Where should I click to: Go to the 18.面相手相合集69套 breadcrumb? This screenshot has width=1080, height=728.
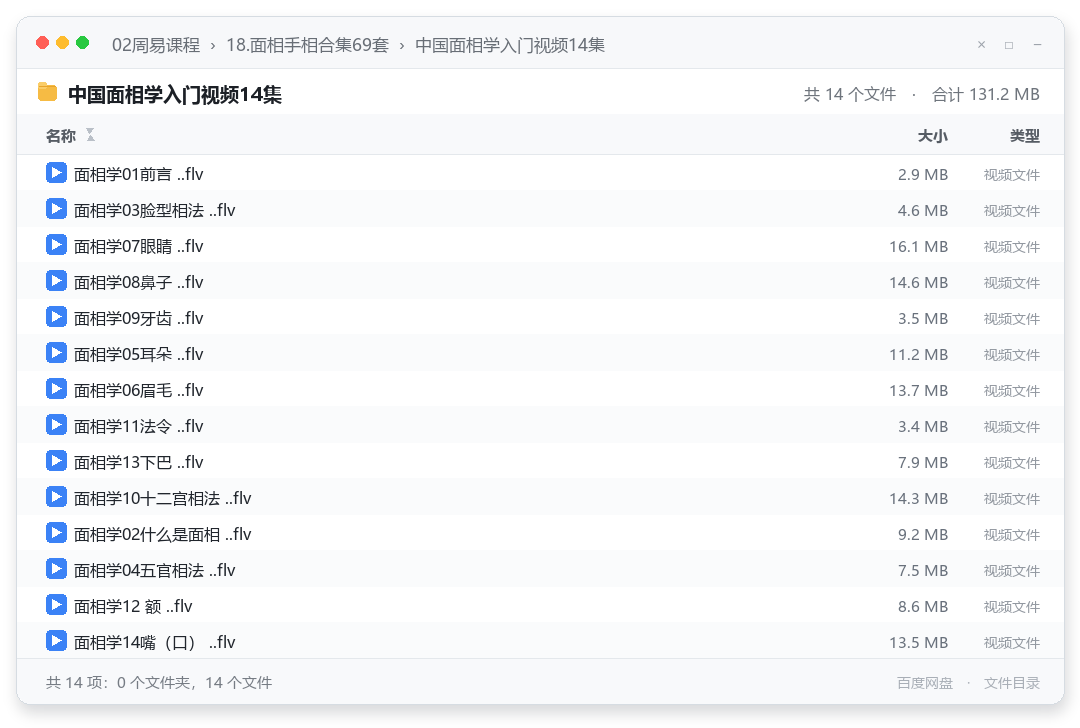pyautogui.click(x=307, y=45)
